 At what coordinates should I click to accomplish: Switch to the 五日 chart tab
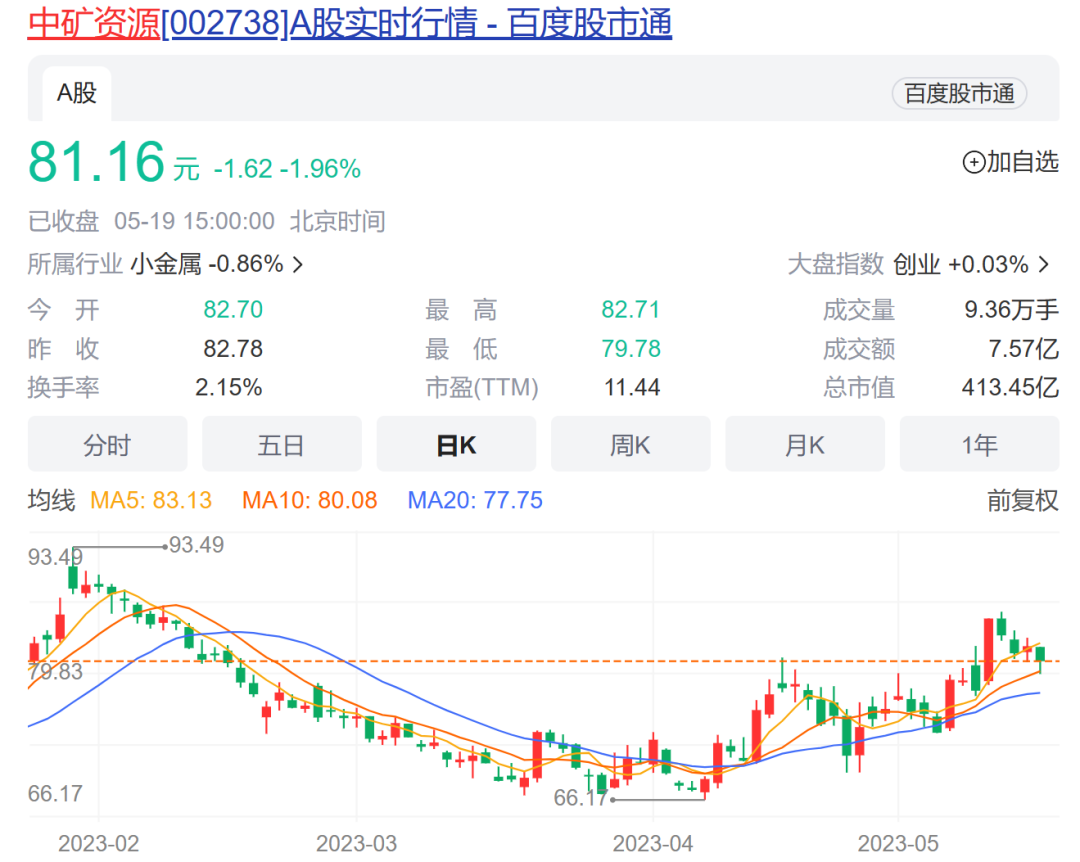point(282,444)
